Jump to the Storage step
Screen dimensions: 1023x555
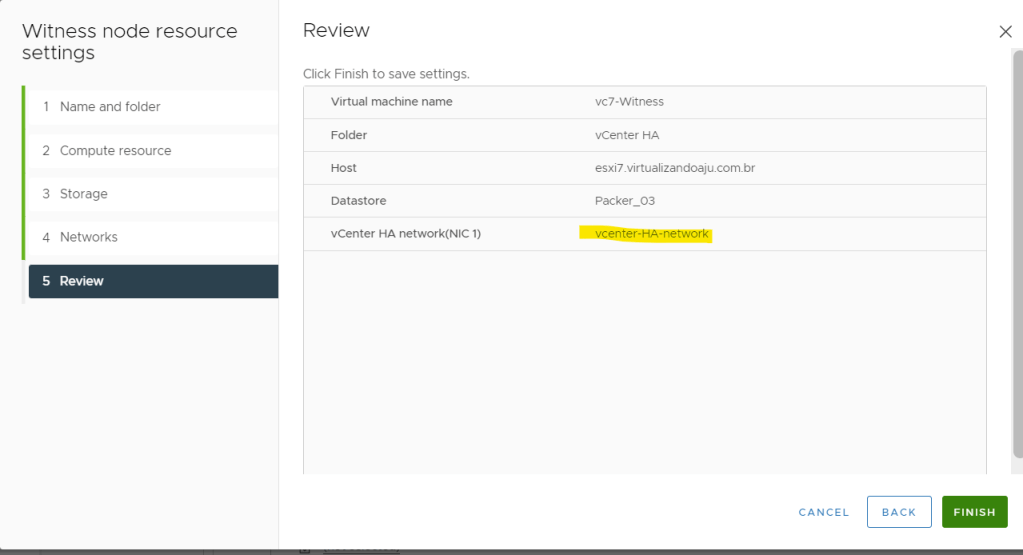pyautogui.click(x=83, y=194)
